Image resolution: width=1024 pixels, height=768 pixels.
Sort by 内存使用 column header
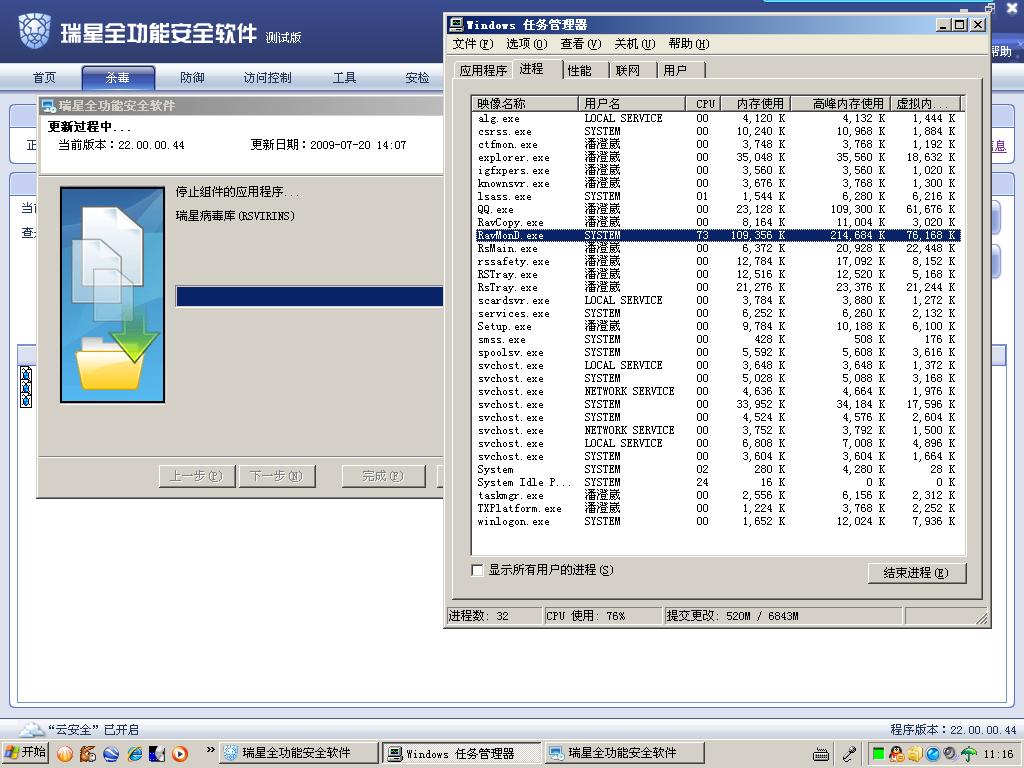click(x=757, y=104)
